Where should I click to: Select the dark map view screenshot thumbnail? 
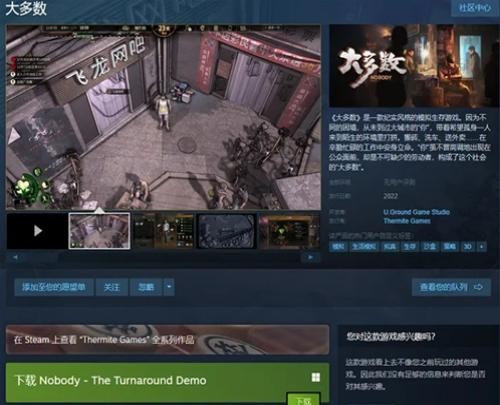pyautogui.click(x=226, y=231)
